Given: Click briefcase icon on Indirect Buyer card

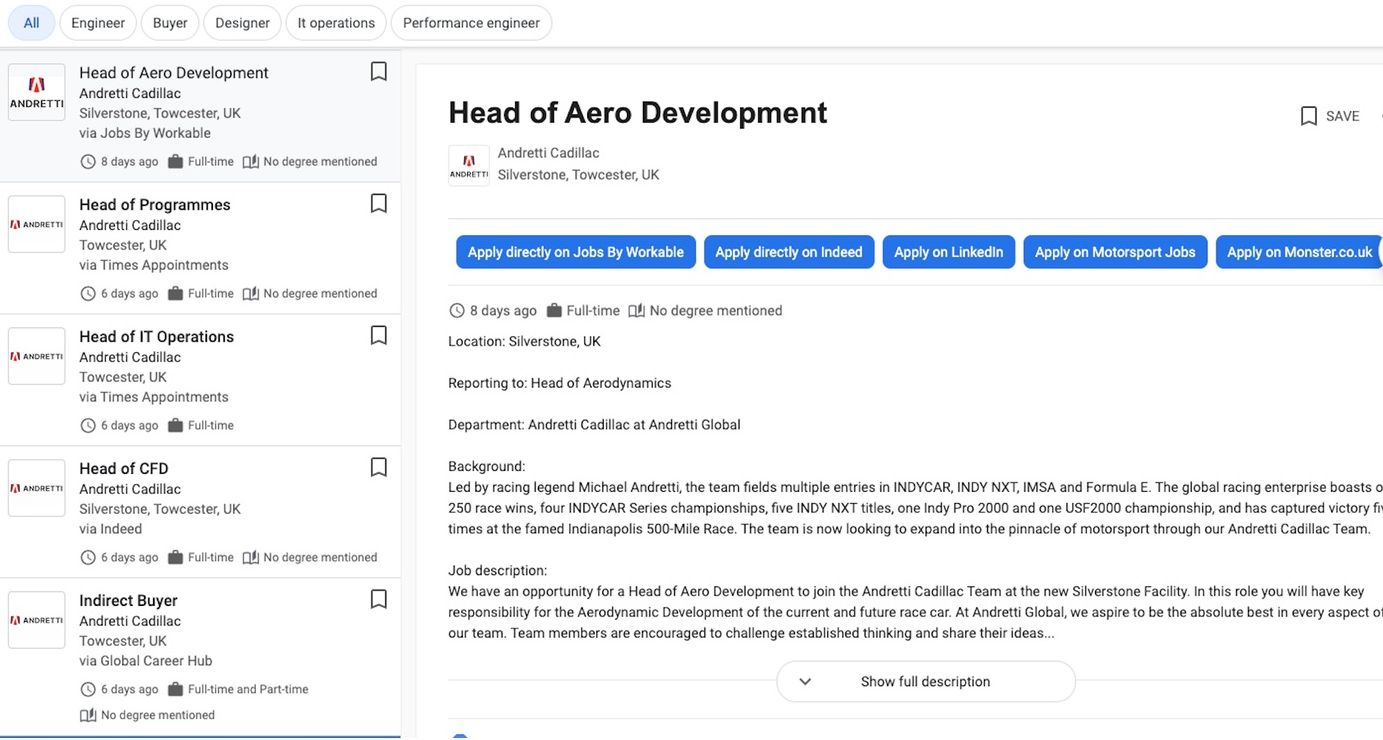Looking at the screenshot, I should [x=176, y=690].
